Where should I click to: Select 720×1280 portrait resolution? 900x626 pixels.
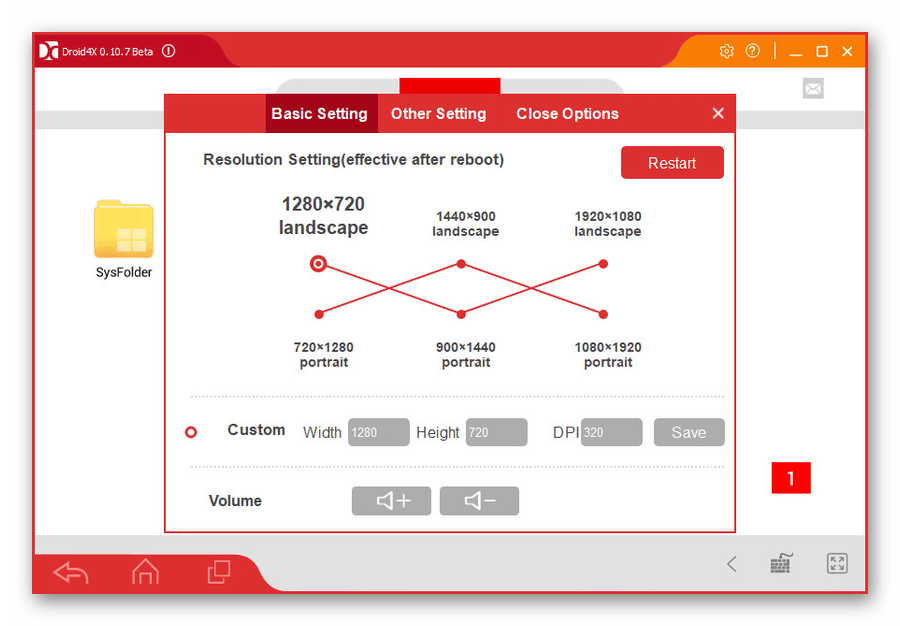319,314
